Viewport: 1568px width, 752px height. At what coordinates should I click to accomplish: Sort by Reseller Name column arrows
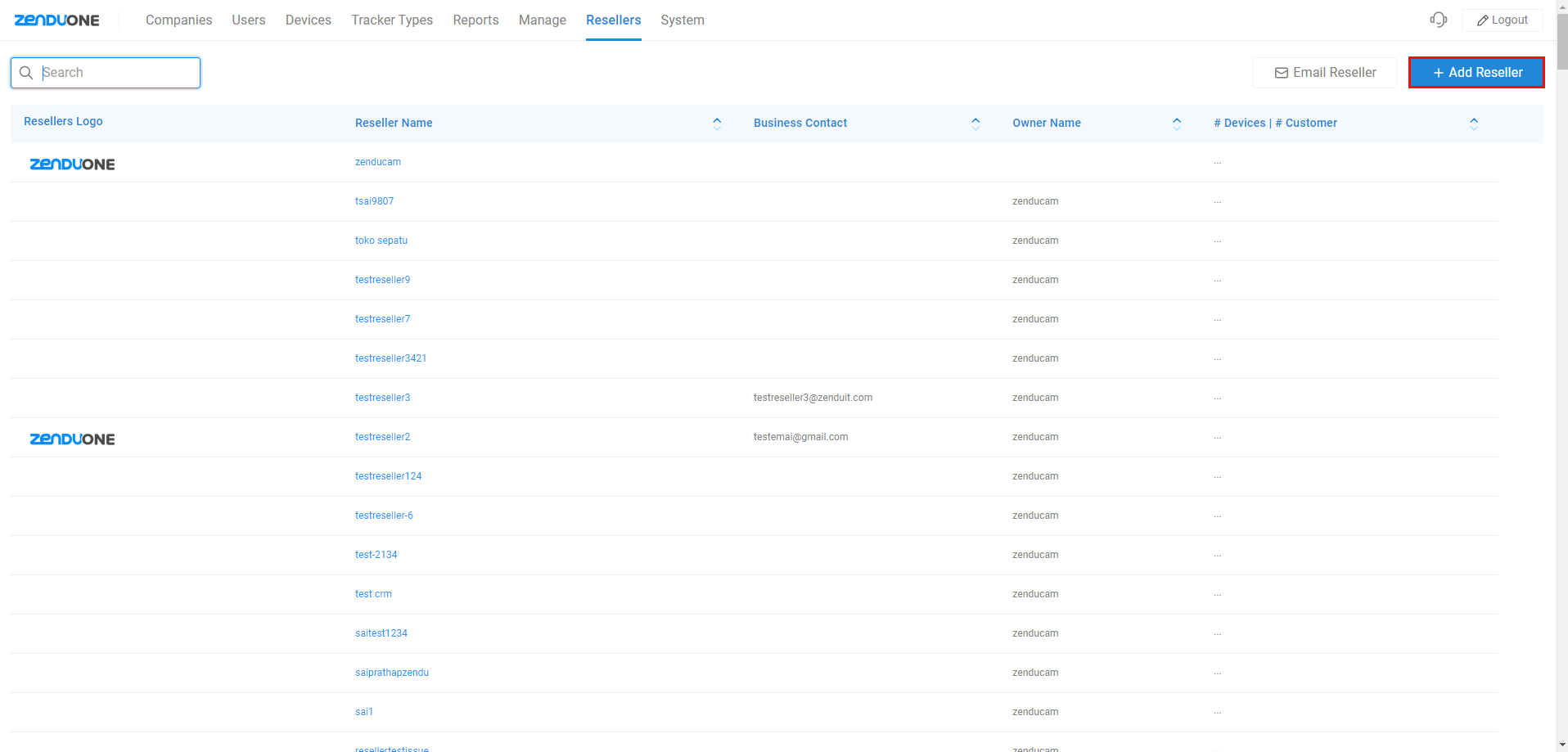pos(717,124)
